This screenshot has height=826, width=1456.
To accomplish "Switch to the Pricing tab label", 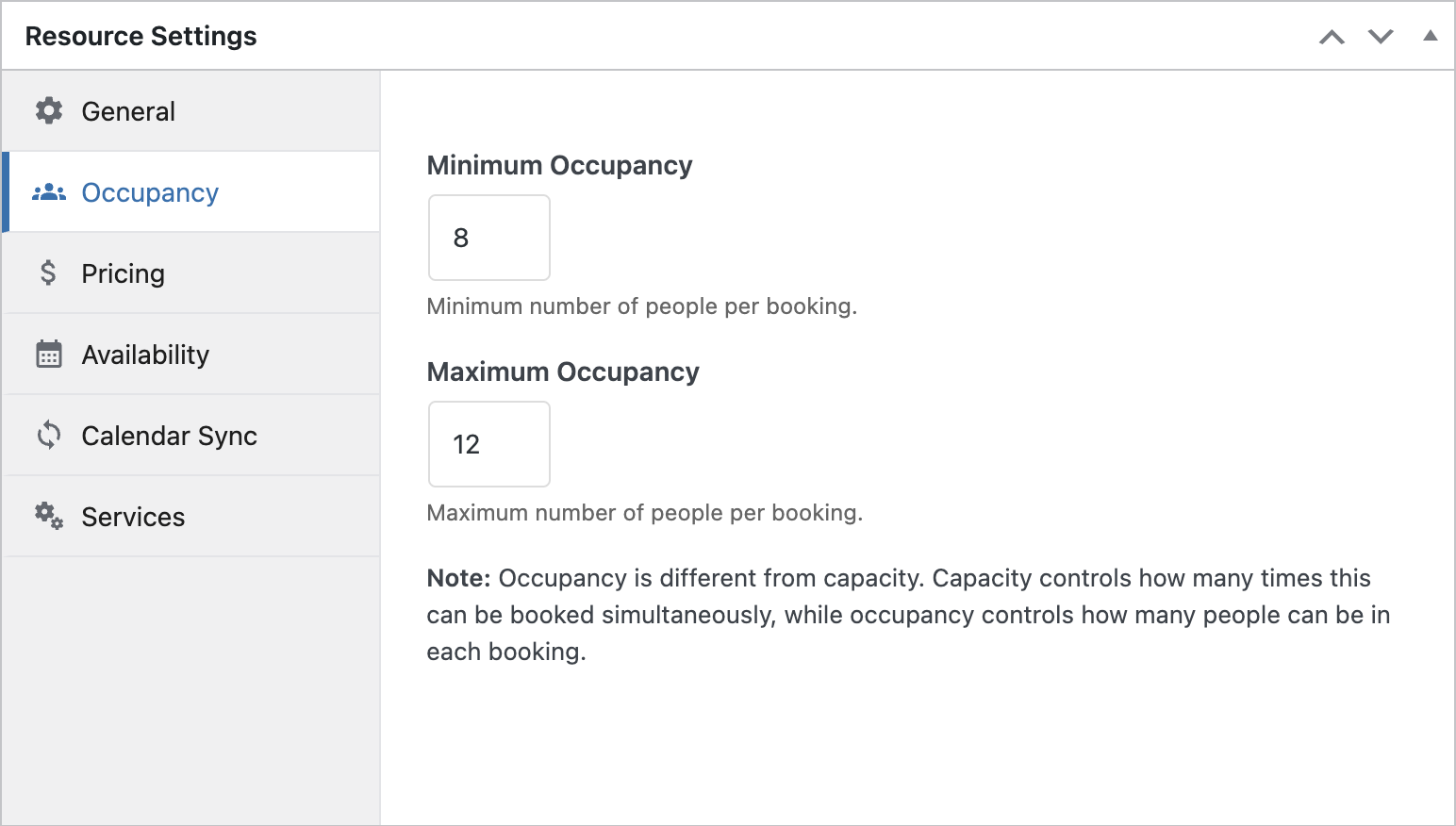I will click(123, 273).
